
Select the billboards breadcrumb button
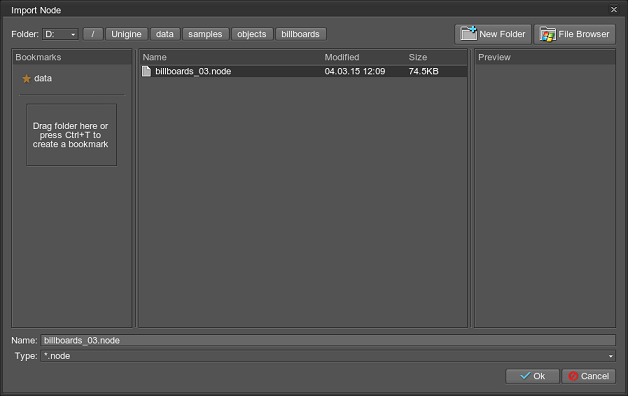(300, 34)
